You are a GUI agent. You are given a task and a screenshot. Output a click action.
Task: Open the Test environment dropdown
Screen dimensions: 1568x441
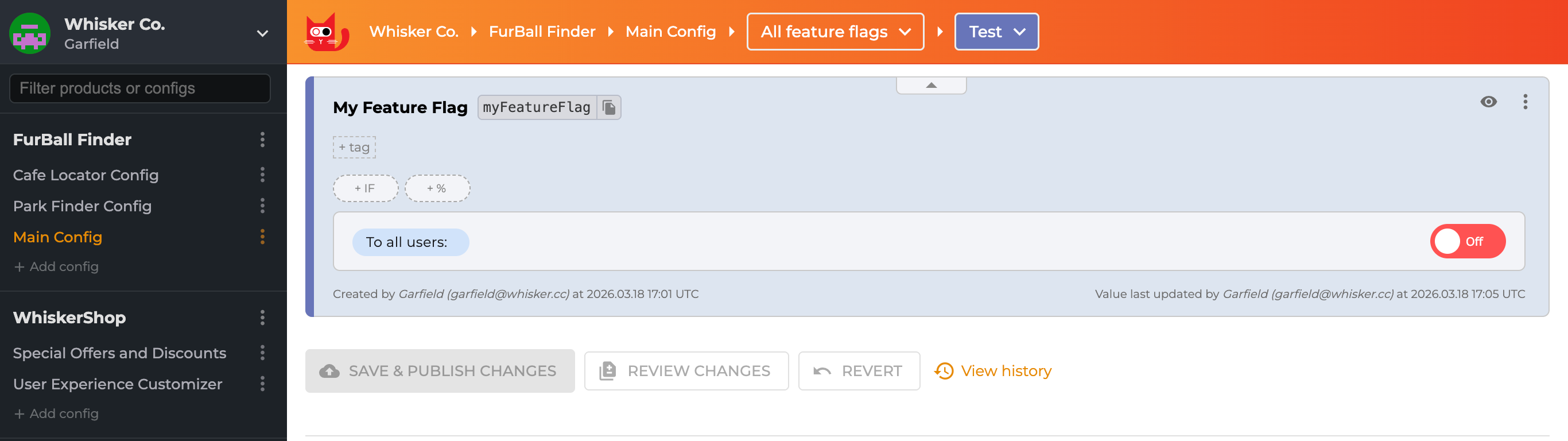click(x=996, y=32)
